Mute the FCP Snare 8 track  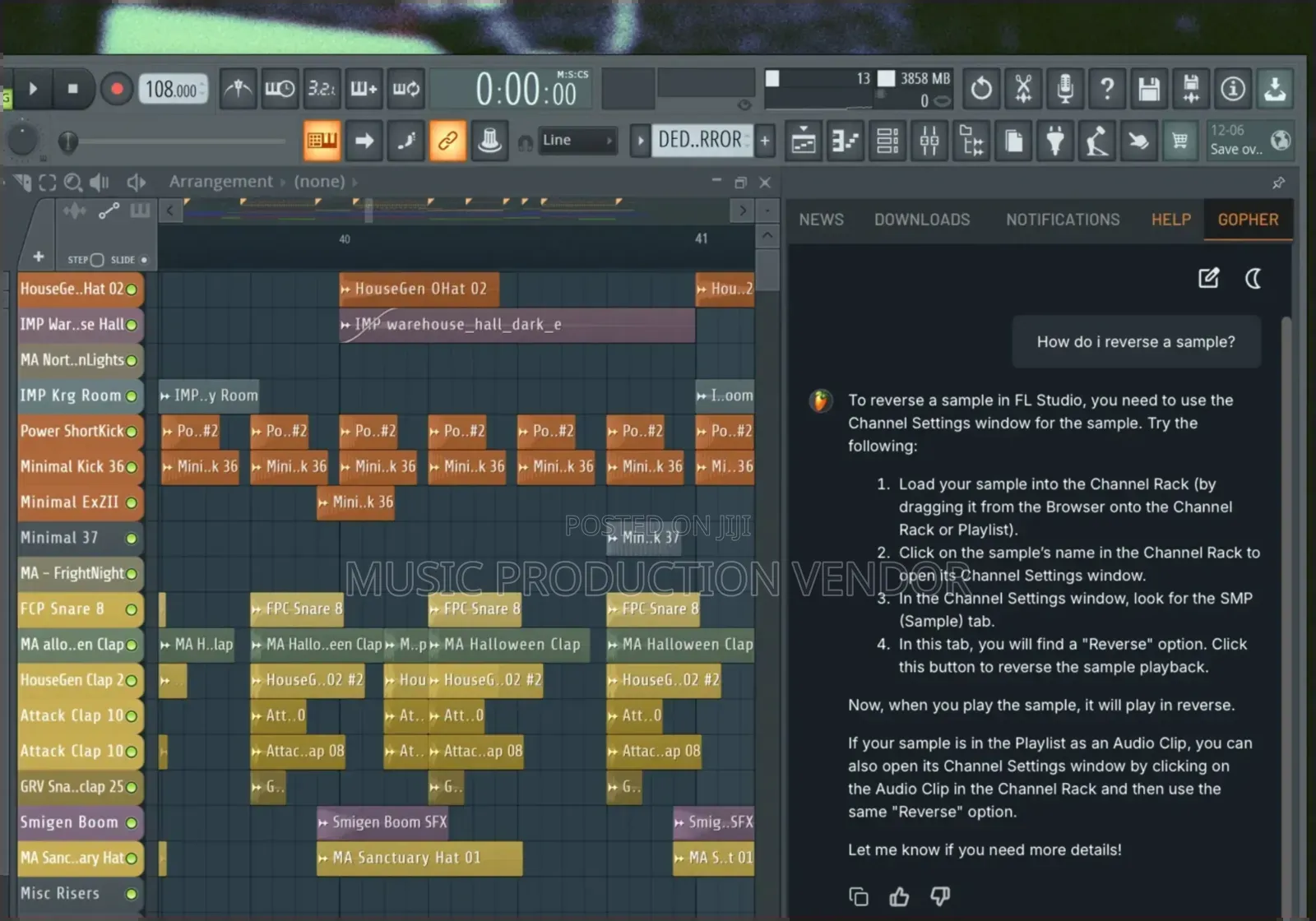click(131, 609)
